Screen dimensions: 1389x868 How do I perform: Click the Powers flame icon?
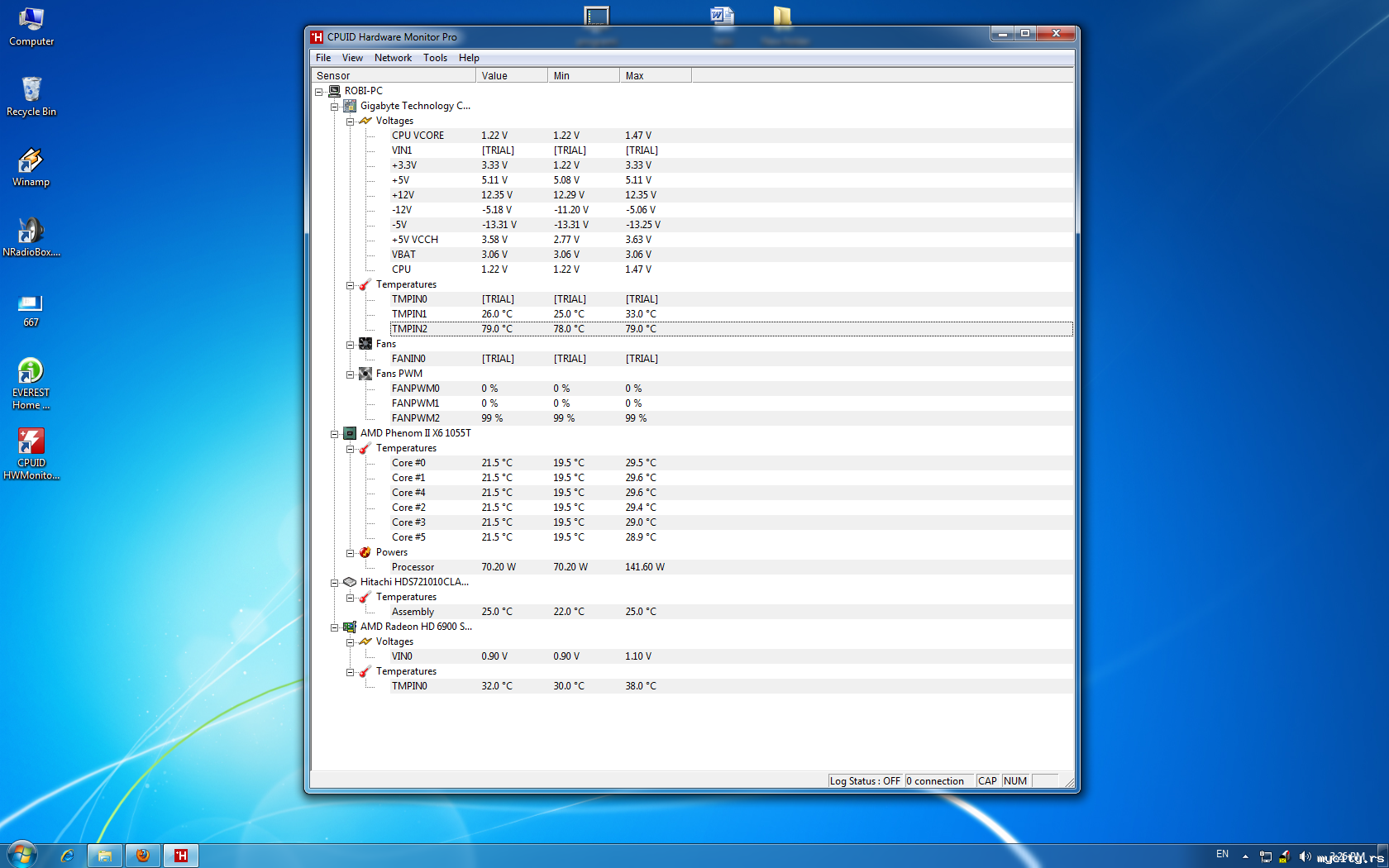[365, 552]
